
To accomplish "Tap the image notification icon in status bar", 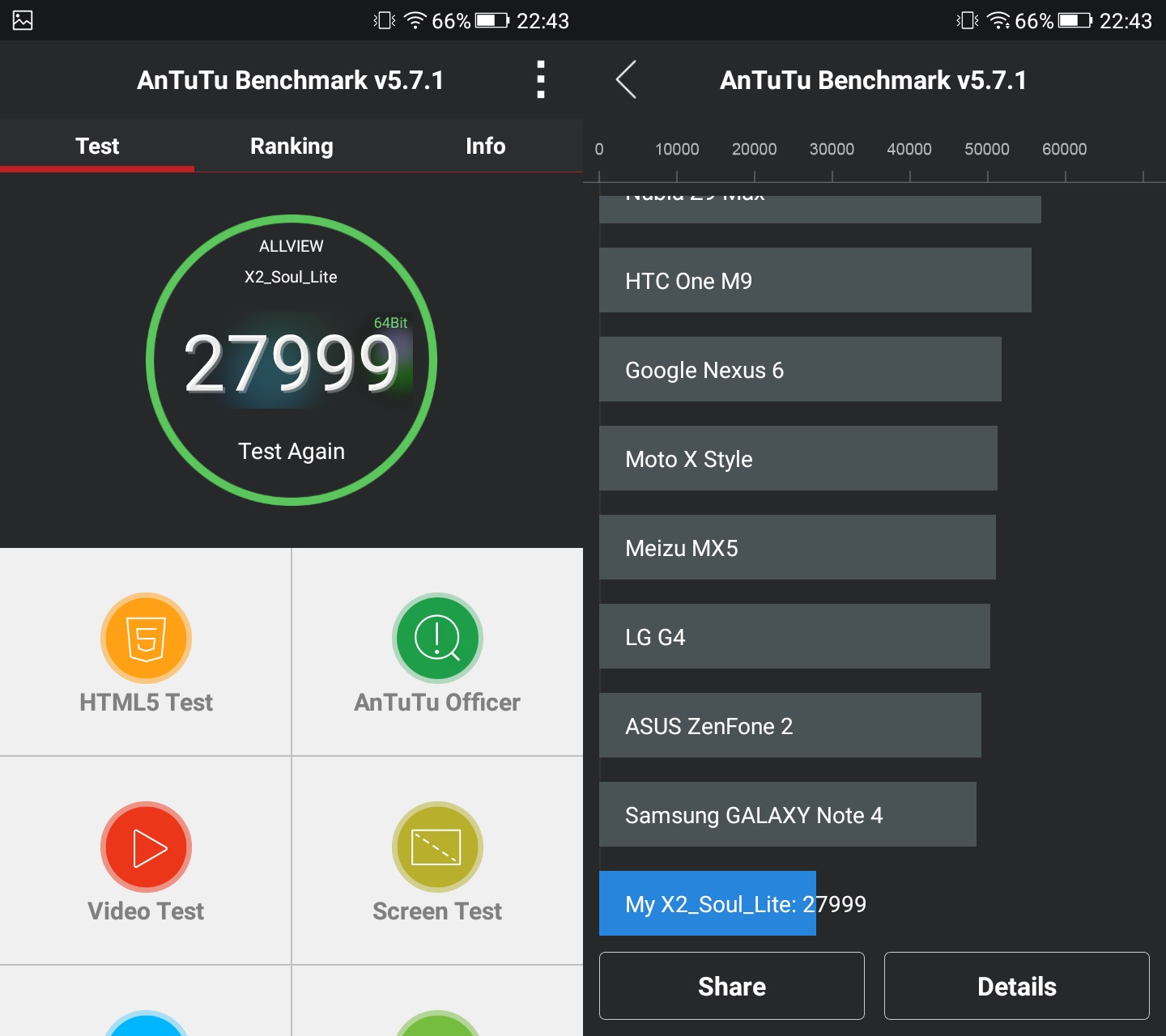I will point(23,20).
